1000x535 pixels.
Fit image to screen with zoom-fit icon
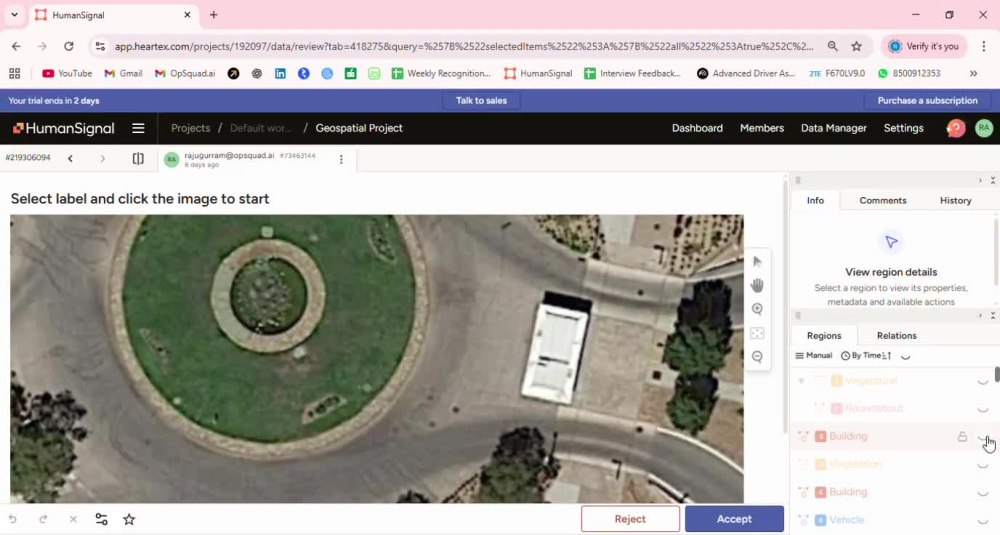pos(757,333)
